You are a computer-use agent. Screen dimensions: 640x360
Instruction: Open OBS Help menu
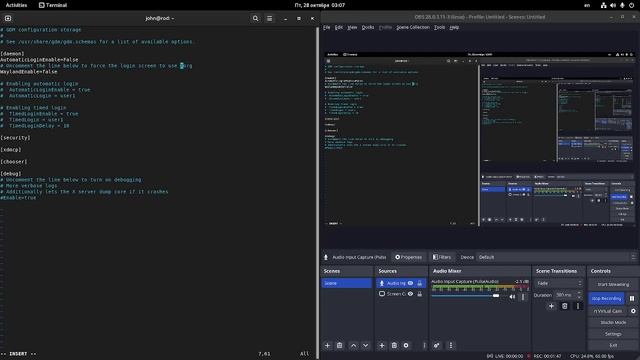point(454,27)
